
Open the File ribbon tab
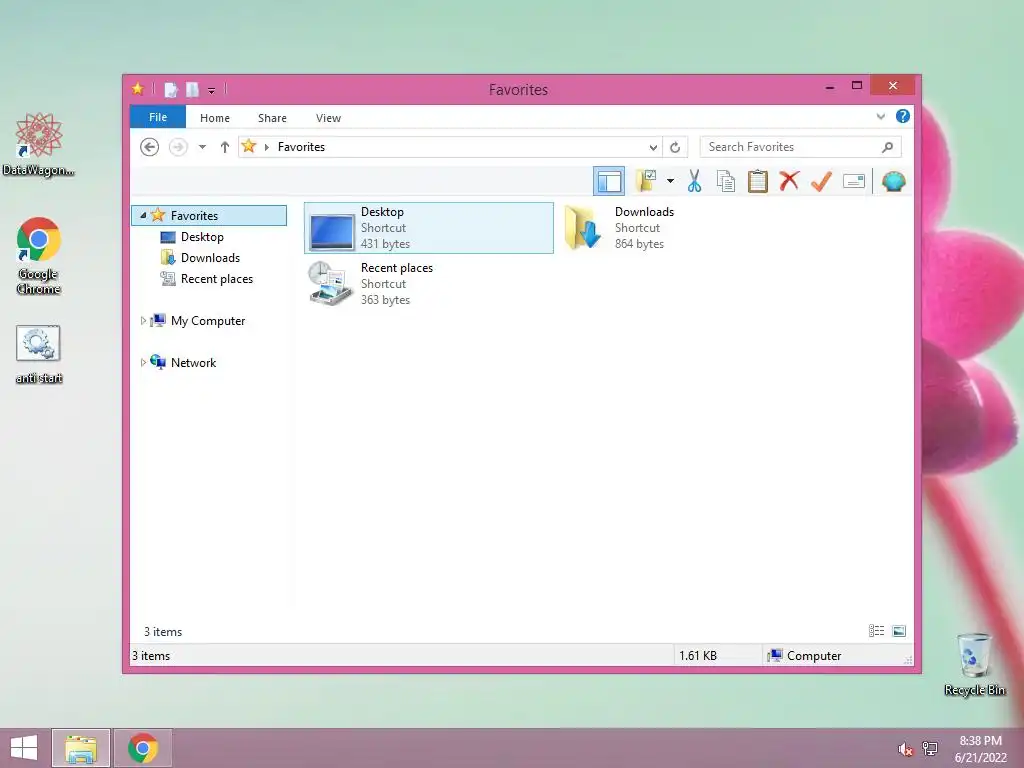(158, 118)
